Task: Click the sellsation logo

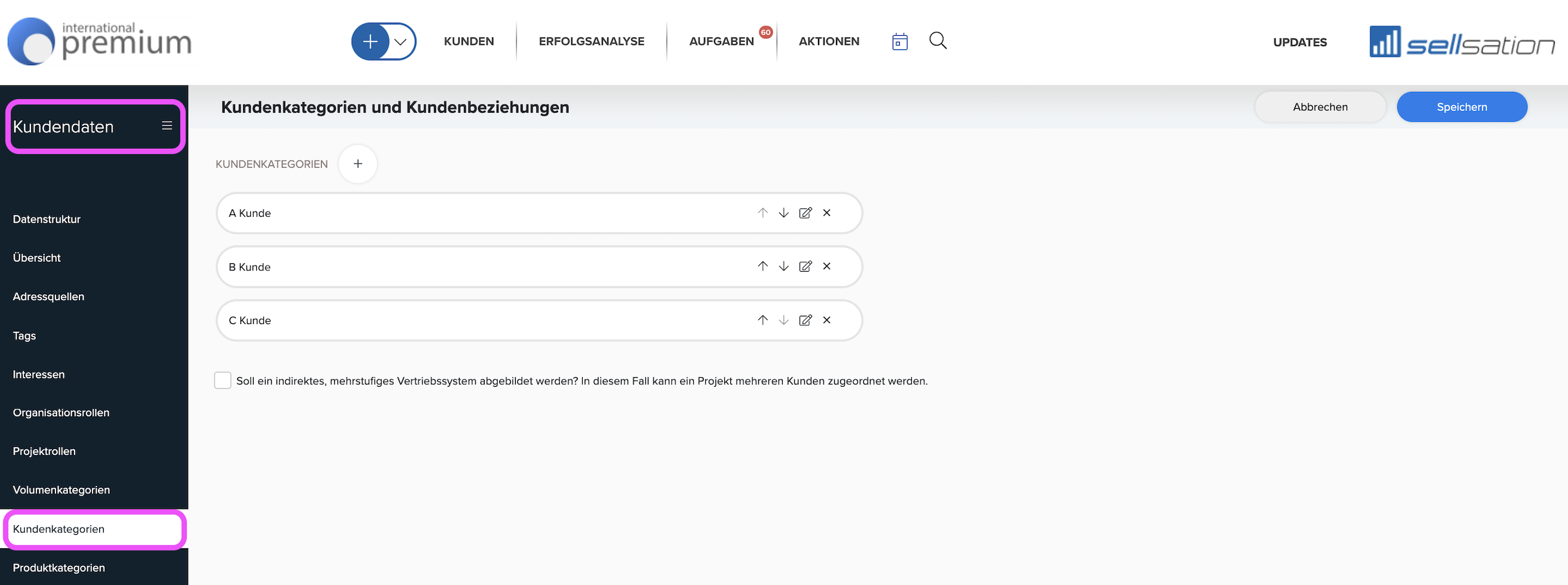Action: click(1462, 41)
